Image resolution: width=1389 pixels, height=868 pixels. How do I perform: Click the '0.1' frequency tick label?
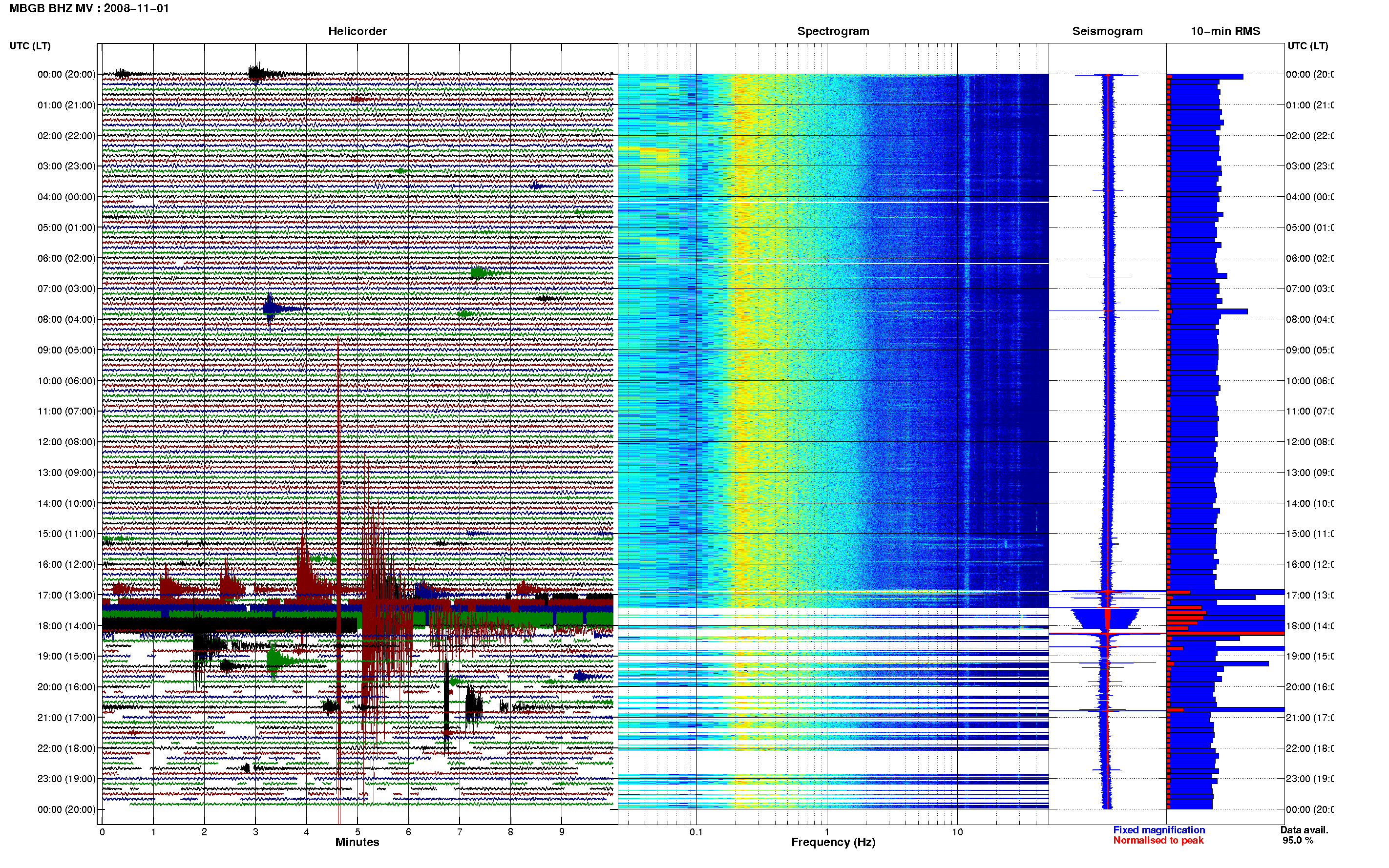(x=696, y=832)
